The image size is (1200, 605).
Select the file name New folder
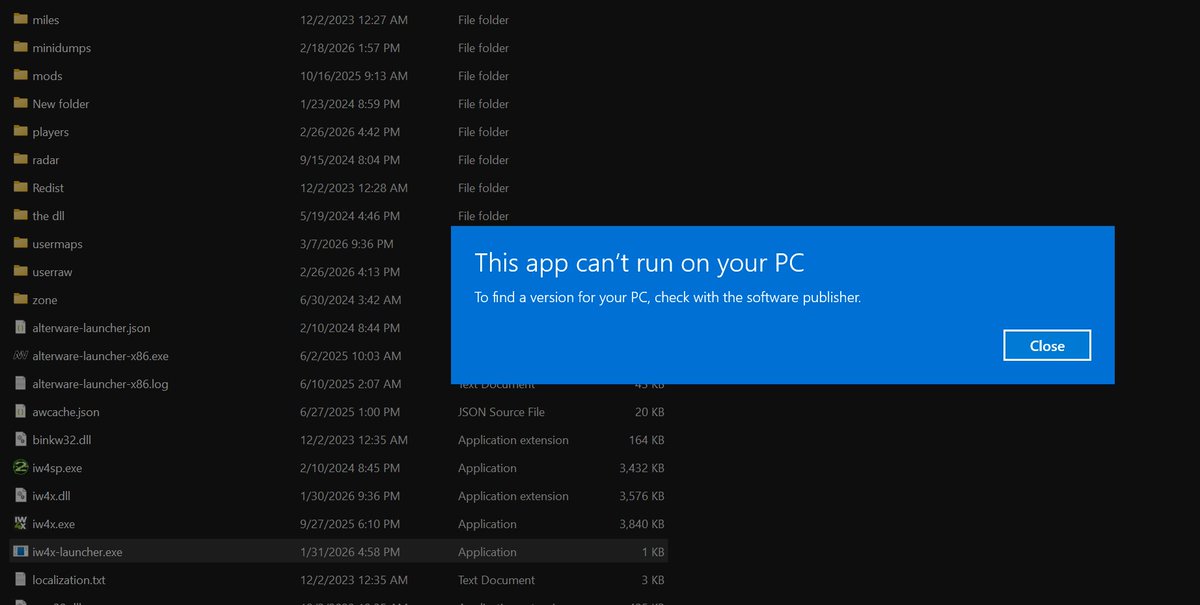point(61,104)
